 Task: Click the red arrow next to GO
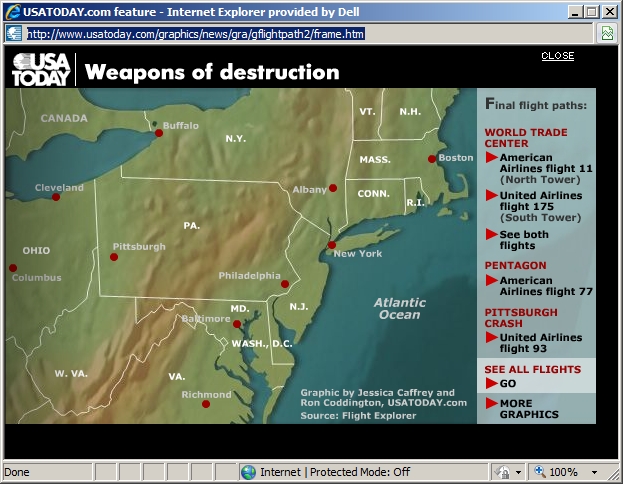(491, 383)
